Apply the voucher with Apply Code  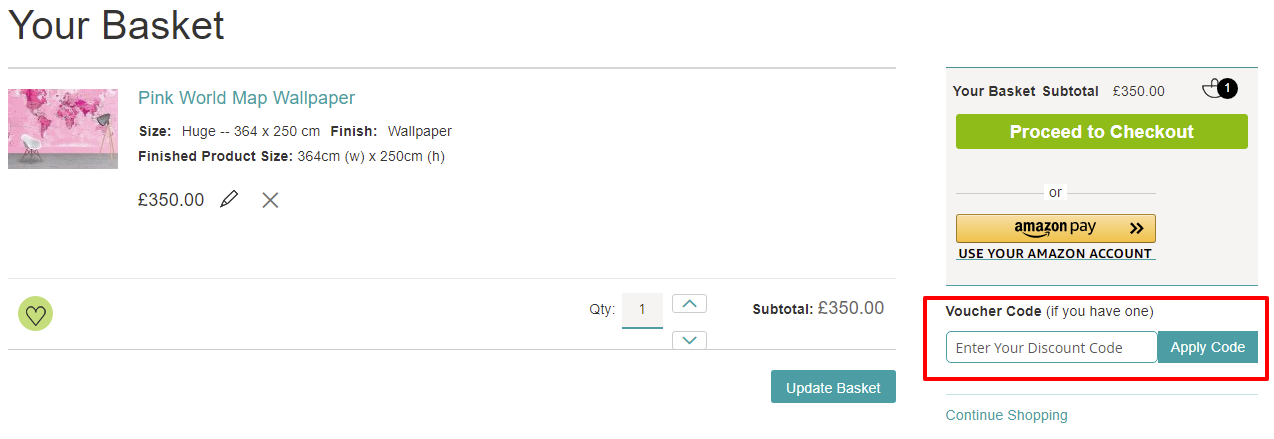pyautogui.click(x=1207, y=348)
